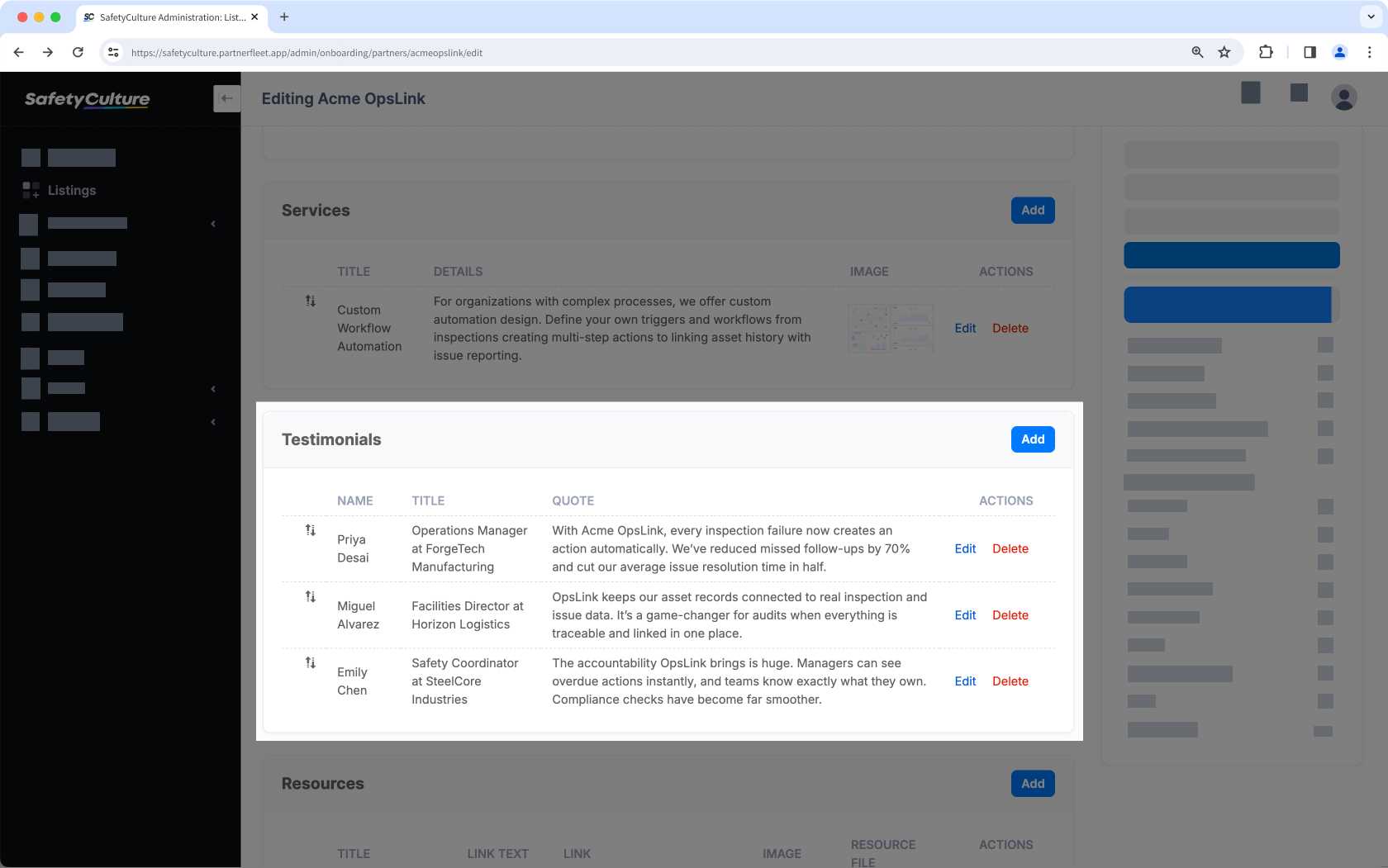Open a new browser tab
Image resolution: width=1388 pixels, height=868 pixels.
[x=284, y=17]
